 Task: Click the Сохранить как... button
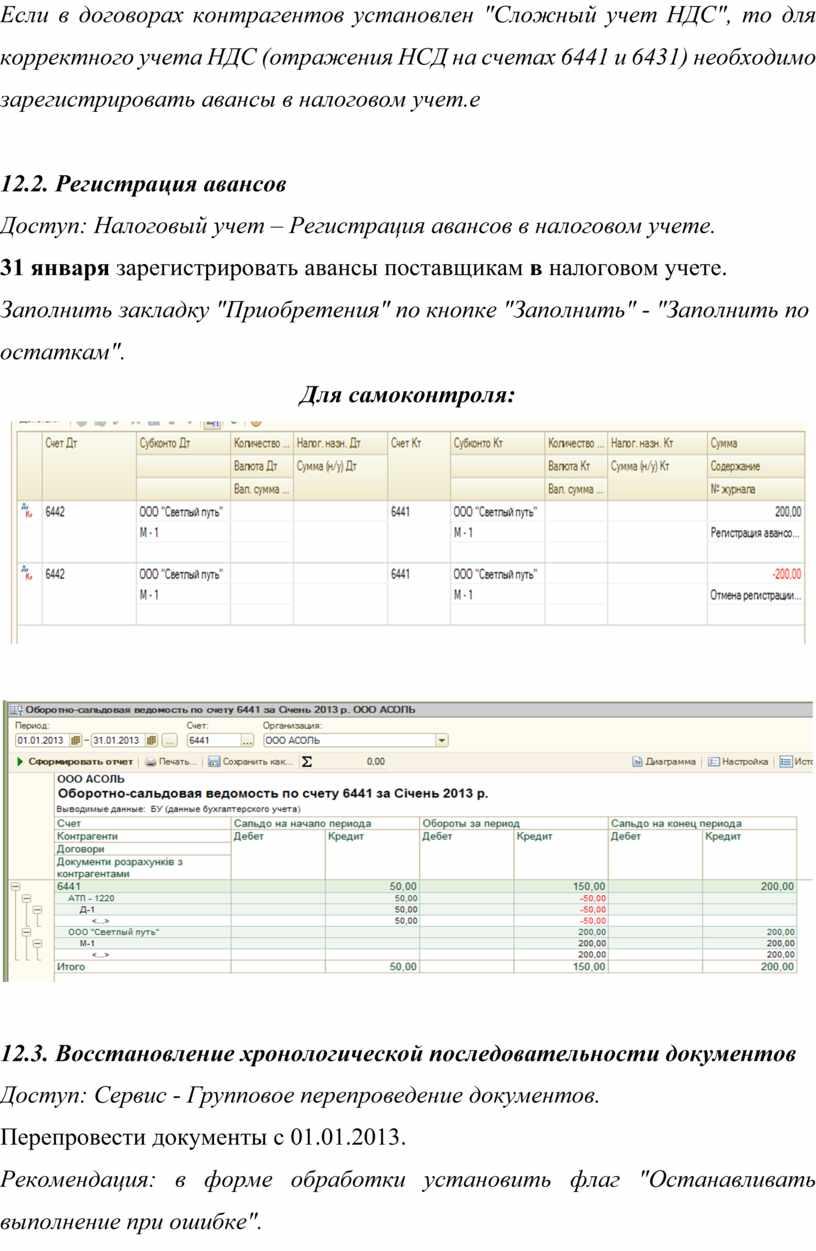coord(251,762)
